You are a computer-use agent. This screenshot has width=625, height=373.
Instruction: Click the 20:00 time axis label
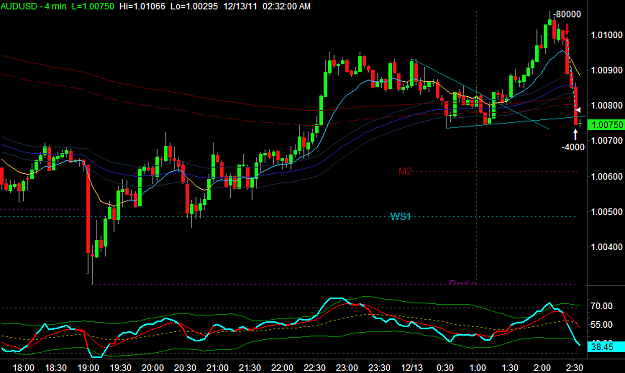(153, 367)
